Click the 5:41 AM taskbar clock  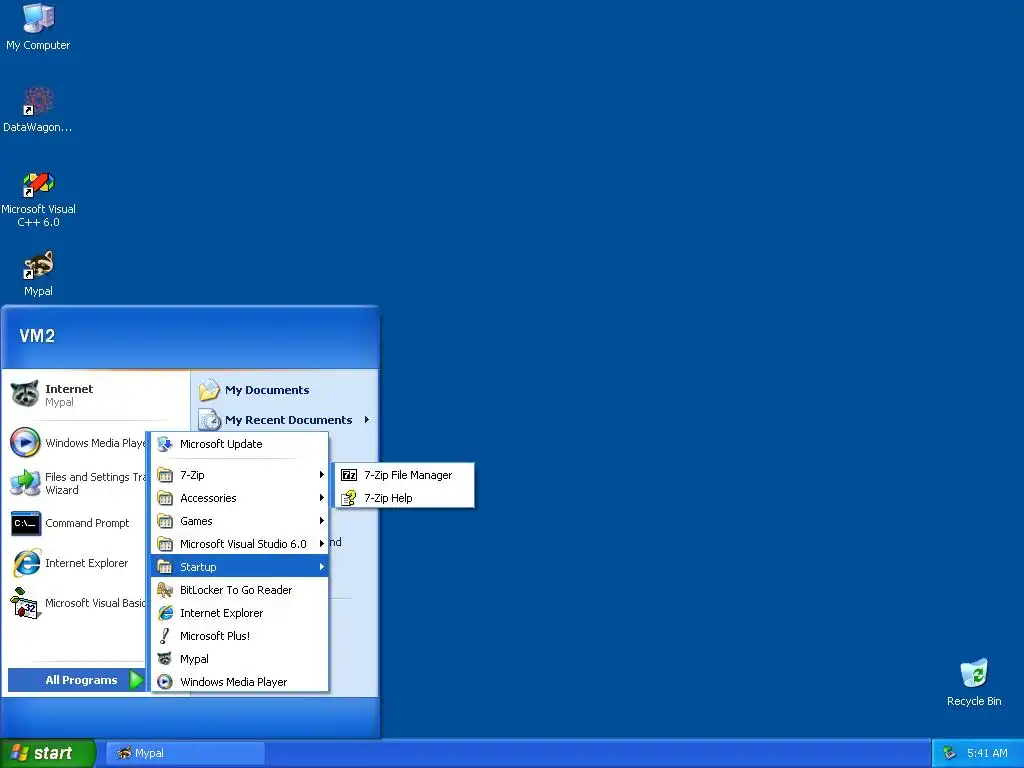point(987,753)
